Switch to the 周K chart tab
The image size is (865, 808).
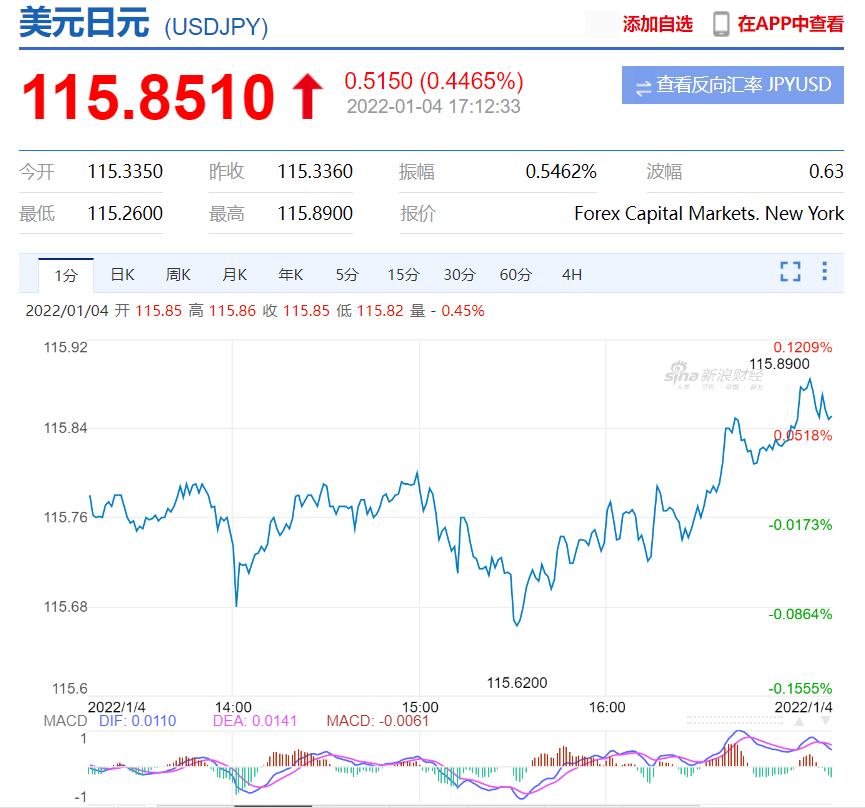click(x=178, y=274)
